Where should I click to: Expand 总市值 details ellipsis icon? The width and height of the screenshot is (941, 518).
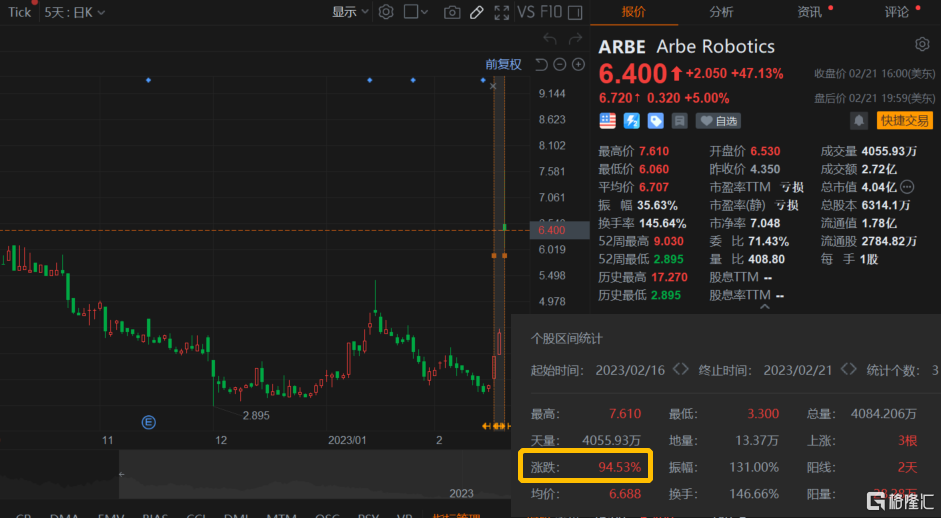[x=907, y=187]
